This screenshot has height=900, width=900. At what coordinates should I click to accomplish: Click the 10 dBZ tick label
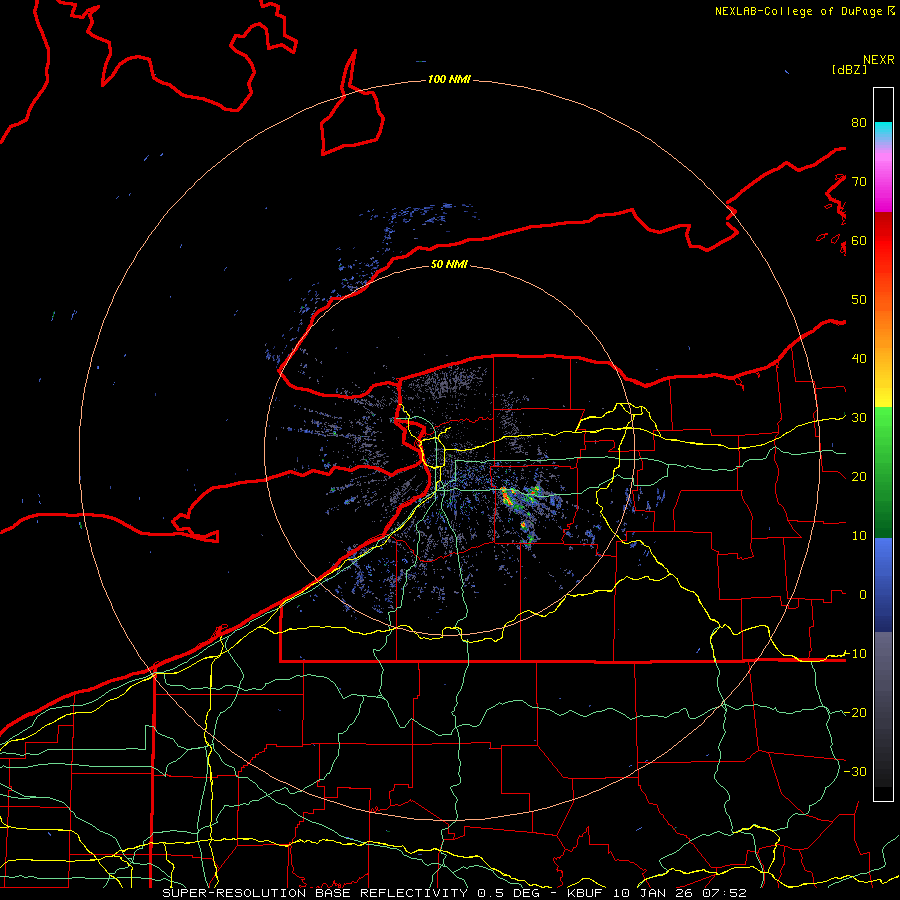point(859,536)
